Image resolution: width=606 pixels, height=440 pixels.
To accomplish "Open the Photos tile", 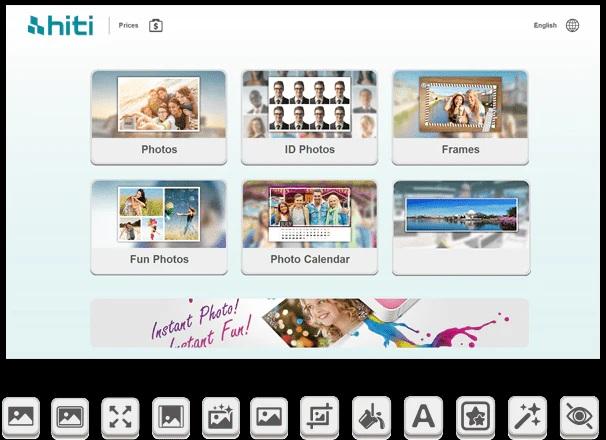I will 159,118.
